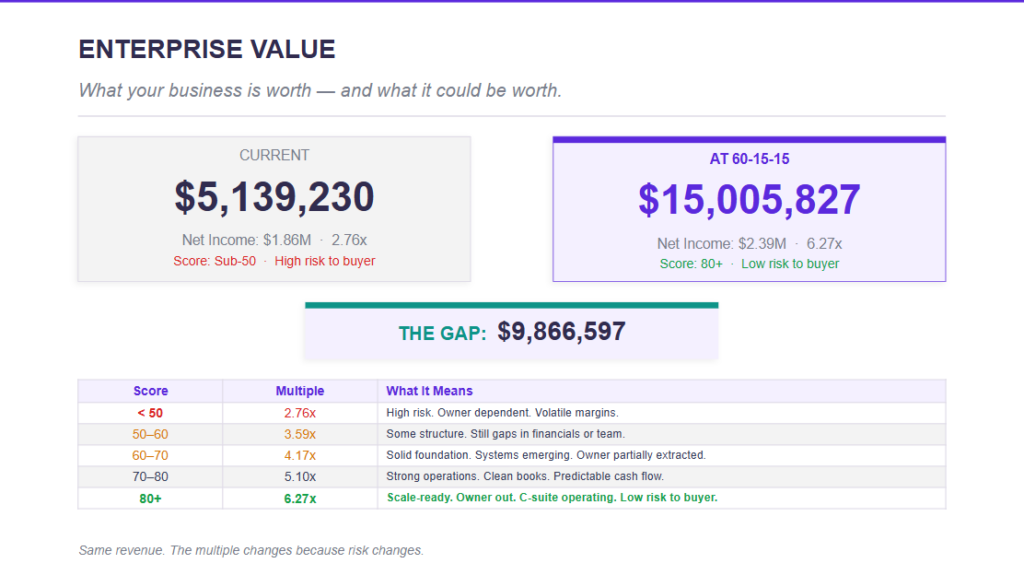1024x575 pixels.
Task: Click the $15,005,827 projected value
Action: pyautogui.click(x=749, y=200)
